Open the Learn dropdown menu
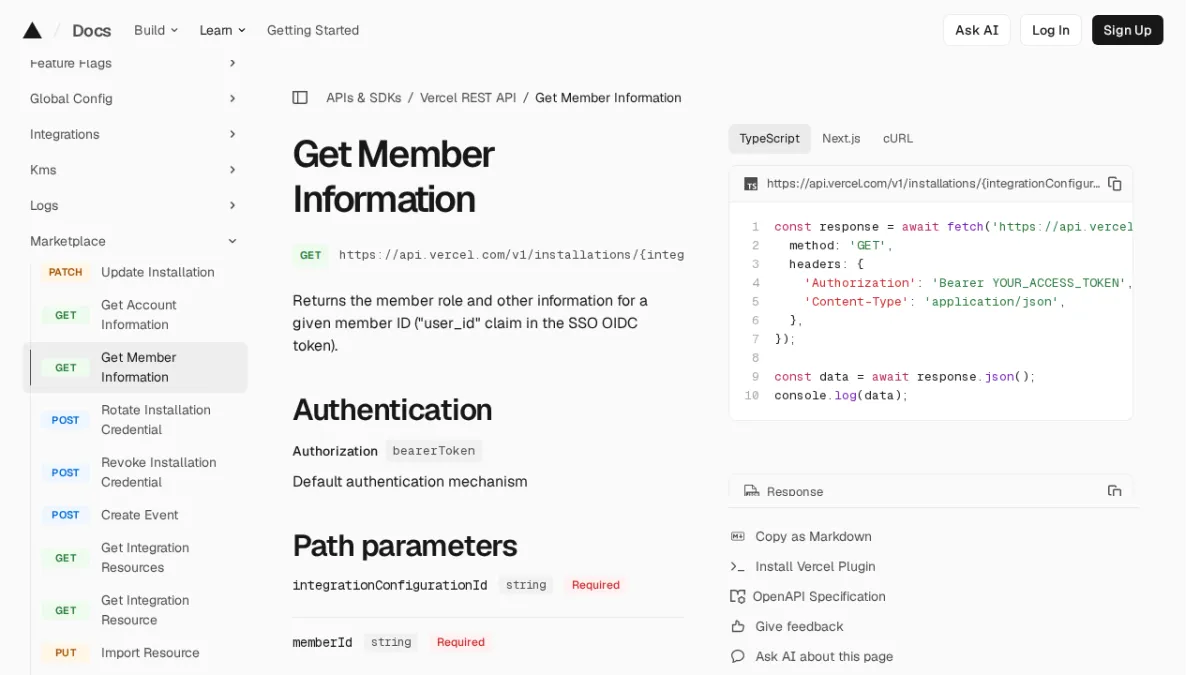Viewport: 1200px width, 675px height. 222,30
